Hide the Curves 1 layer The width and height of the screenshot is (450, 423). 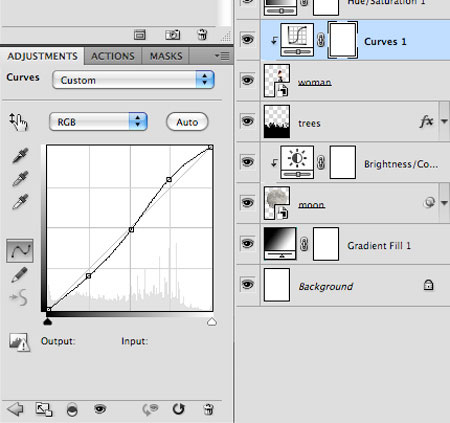247,40
